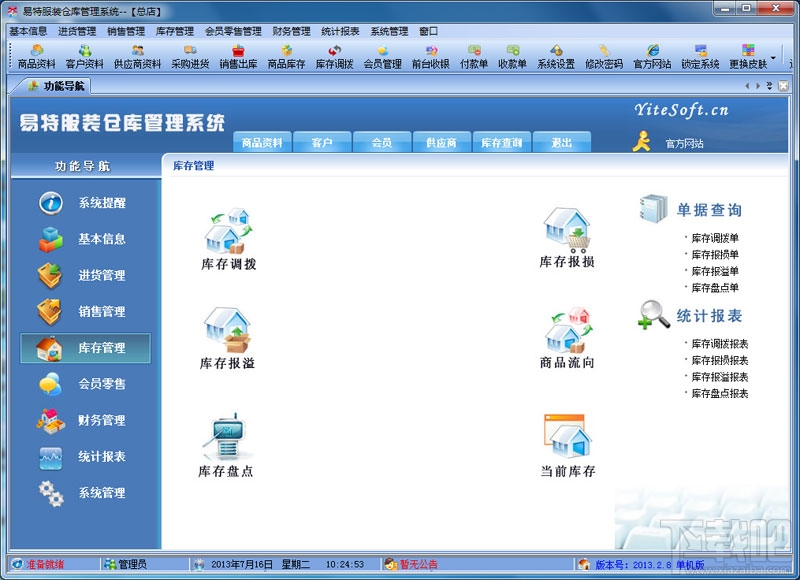The image size is (800, 580).
Task: Click 会员 banner tab
Action: click(x=382, y=142)
